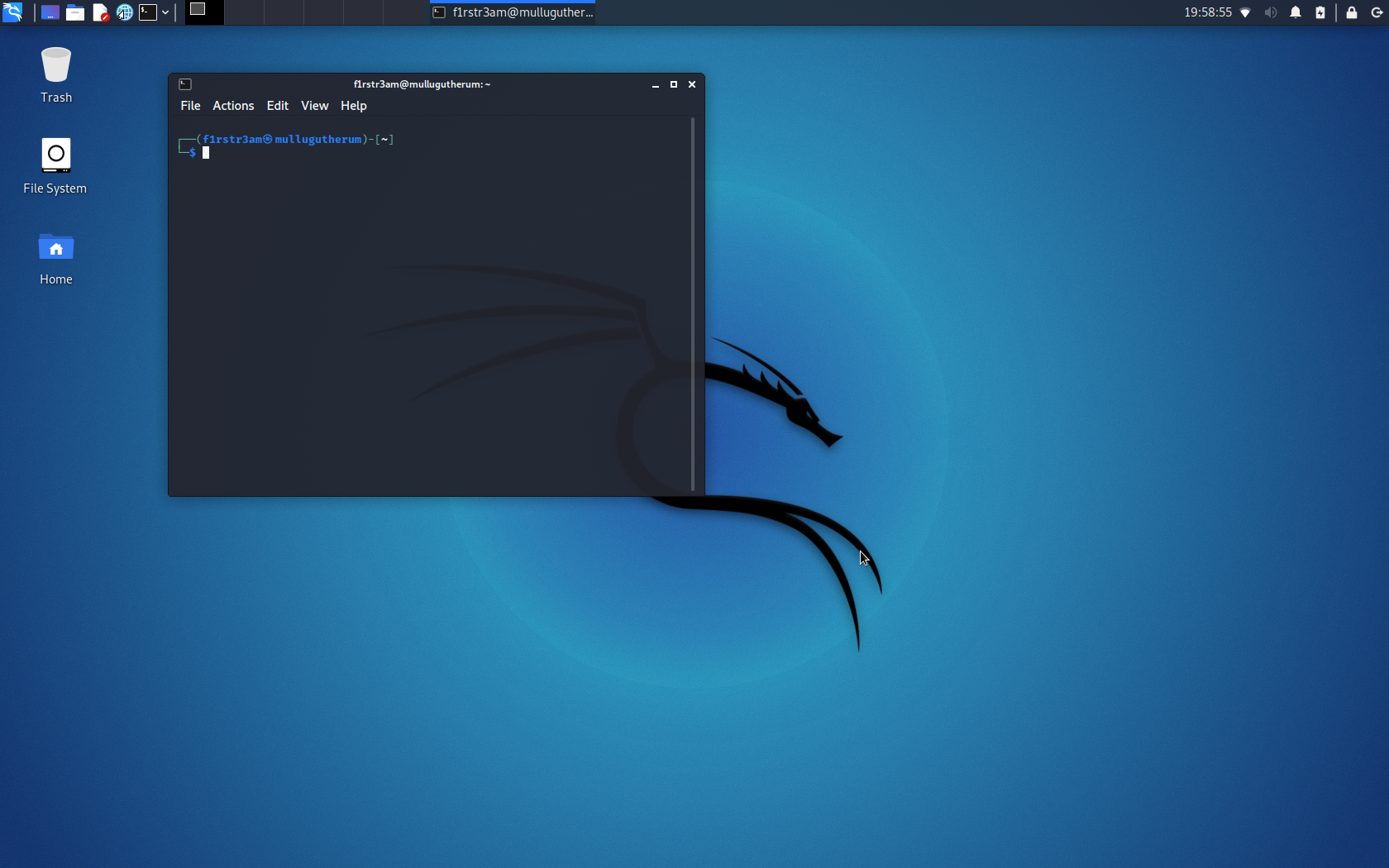Open the terminal Actions menu
1389x868 pixels.
(233, 106)
